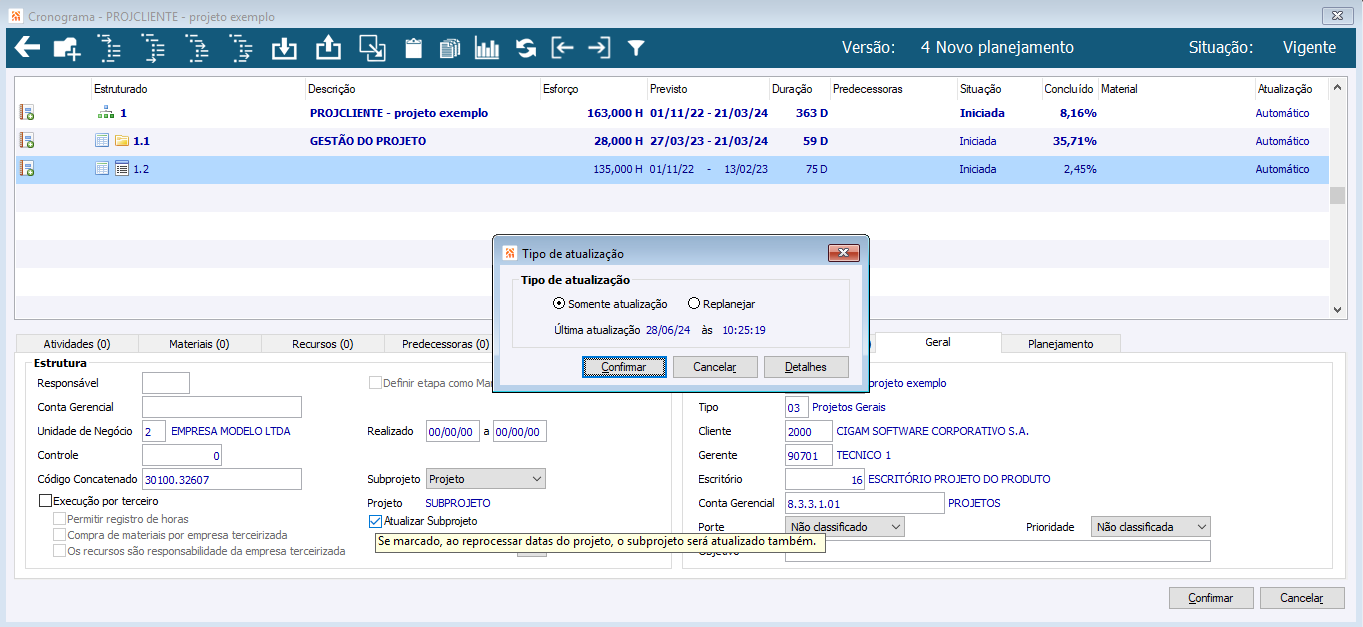Viewport: 1363px width, 627px height.
Task: Toggle Os recursos são responsabilidade checkbox
Action: (x=60, y=551)
